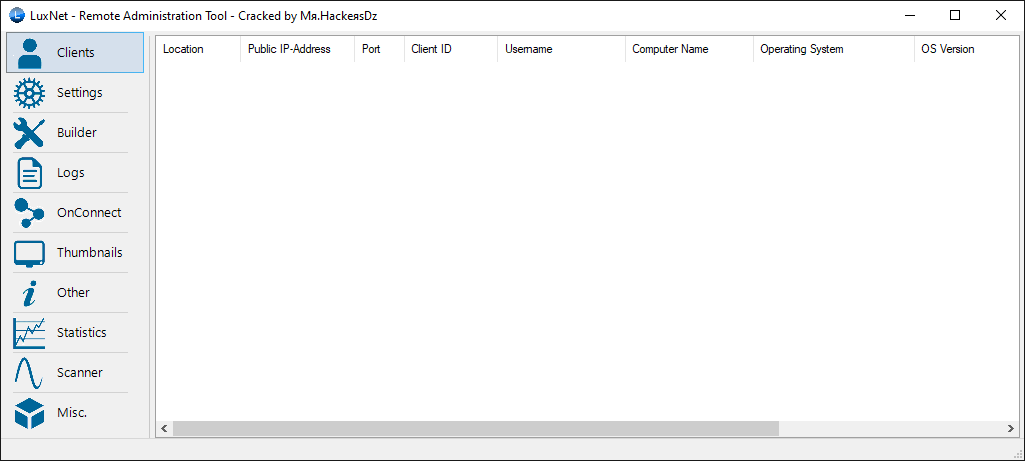Select the Builder wrench icon

tap(30, 133)
